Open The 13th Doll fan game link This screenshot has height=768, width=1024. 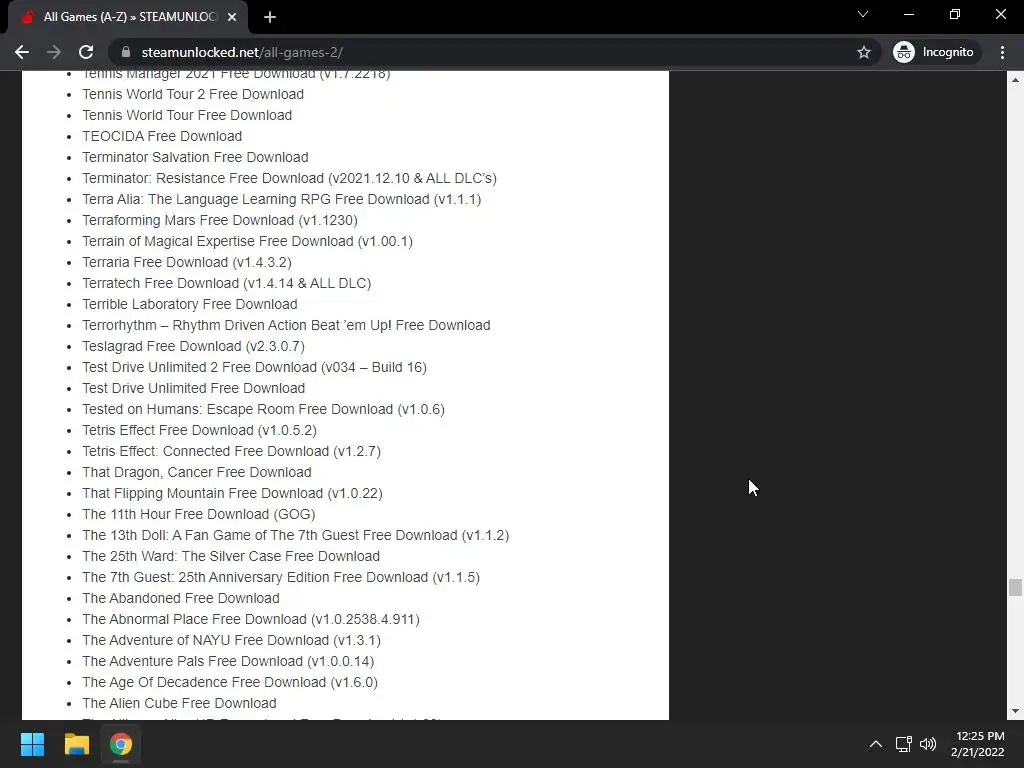(295, 535)
